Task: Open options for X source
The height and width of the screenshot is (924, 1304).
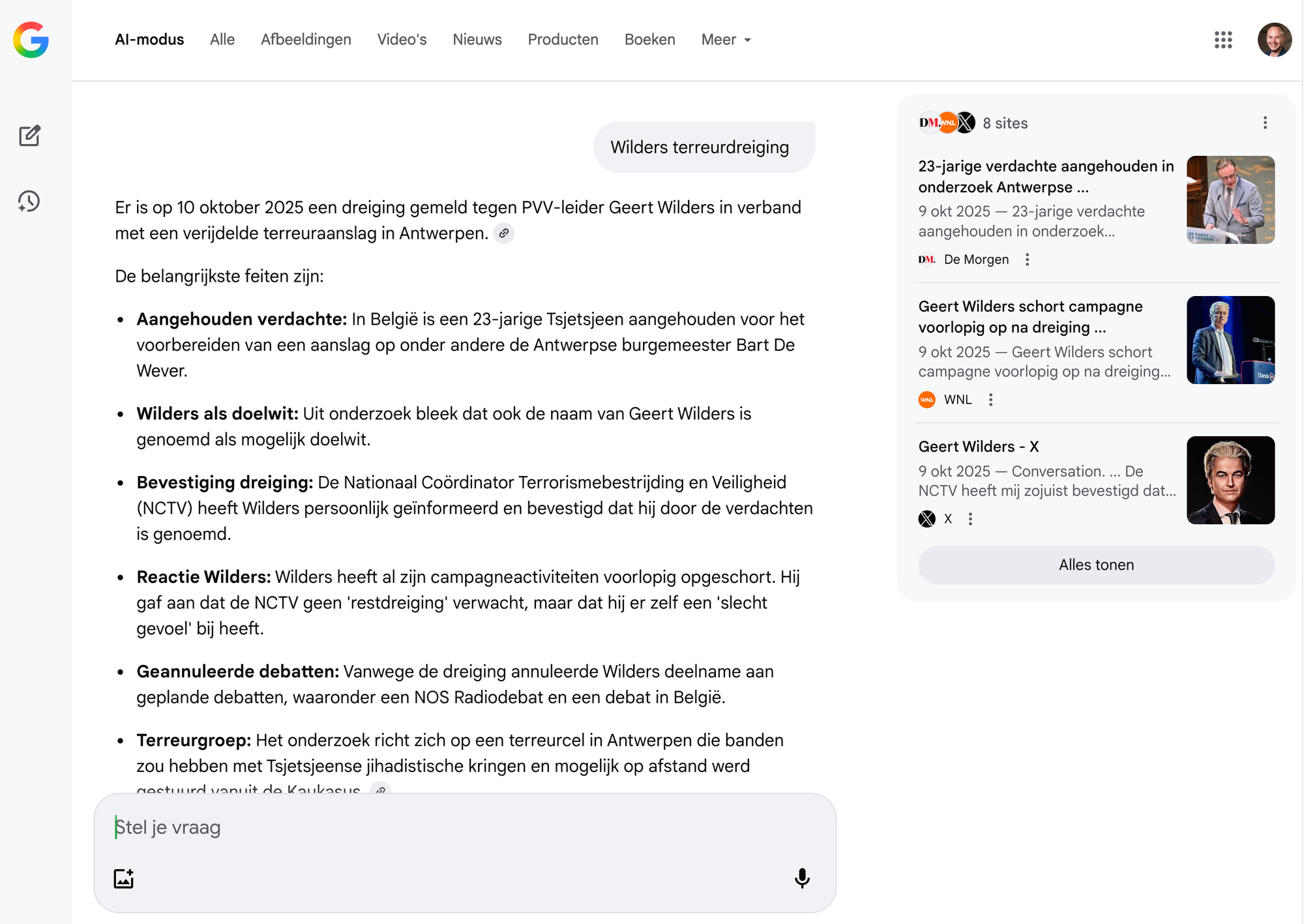Action: tap(970, 519)
